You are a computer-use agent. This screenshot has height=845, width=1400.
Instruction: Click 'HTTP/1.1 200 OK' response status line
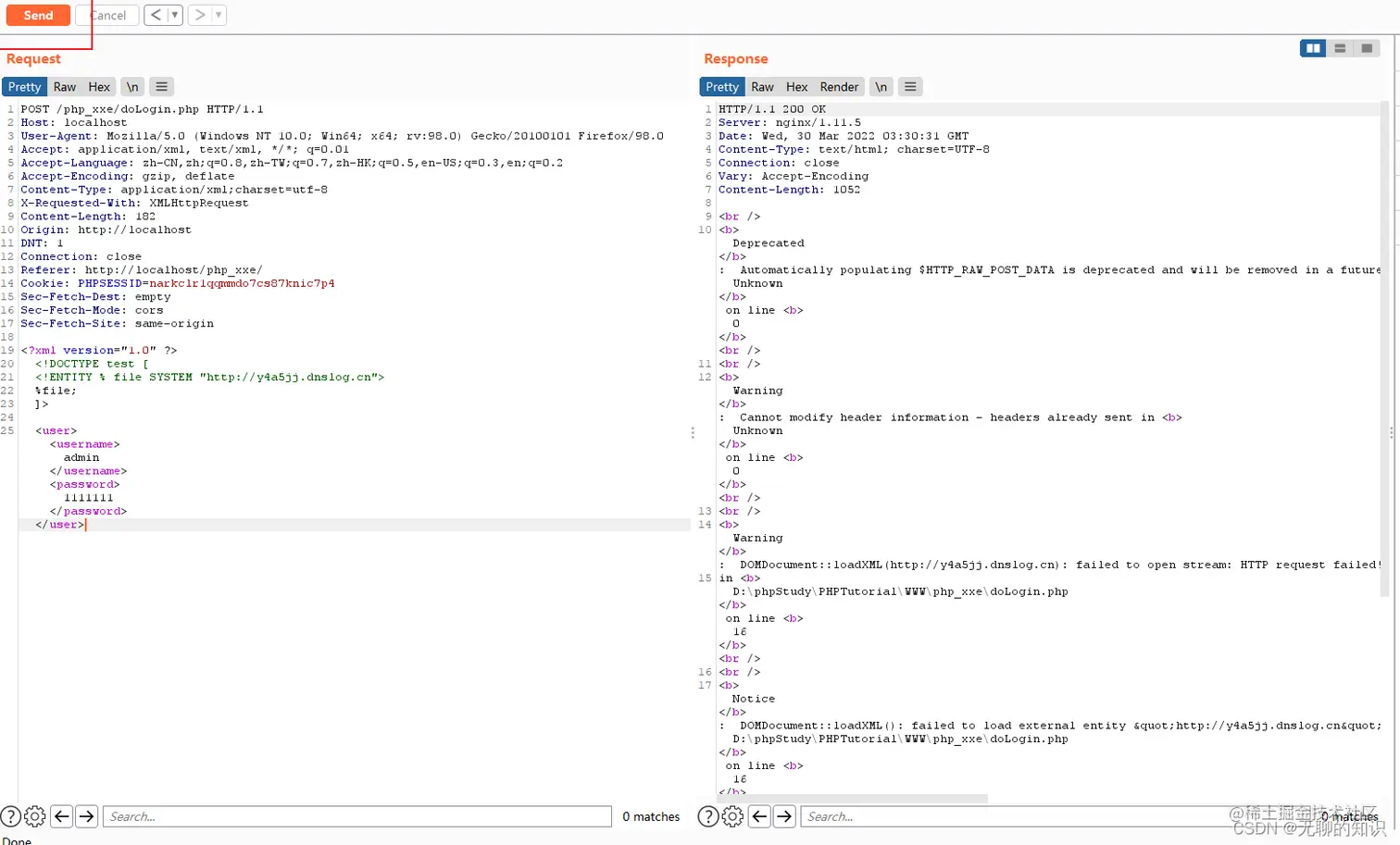tap(772, 109)
